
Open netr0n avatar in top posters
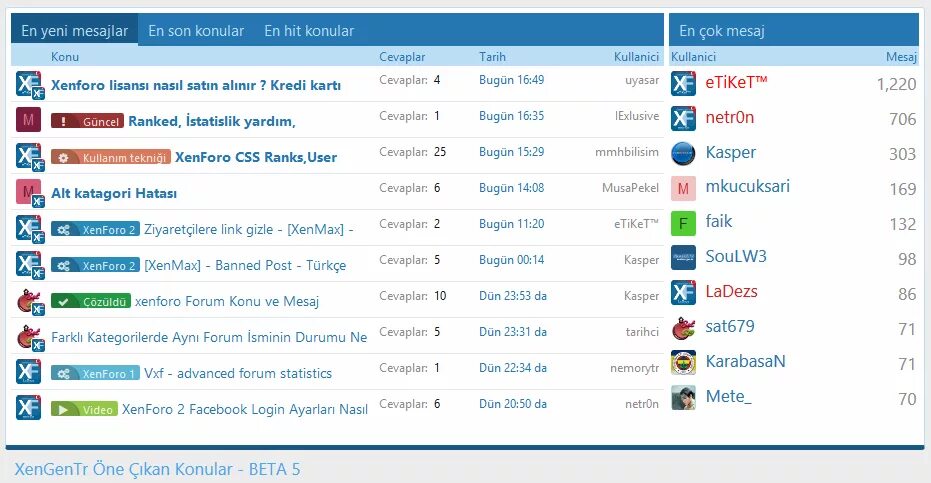(x=683, y=118)
